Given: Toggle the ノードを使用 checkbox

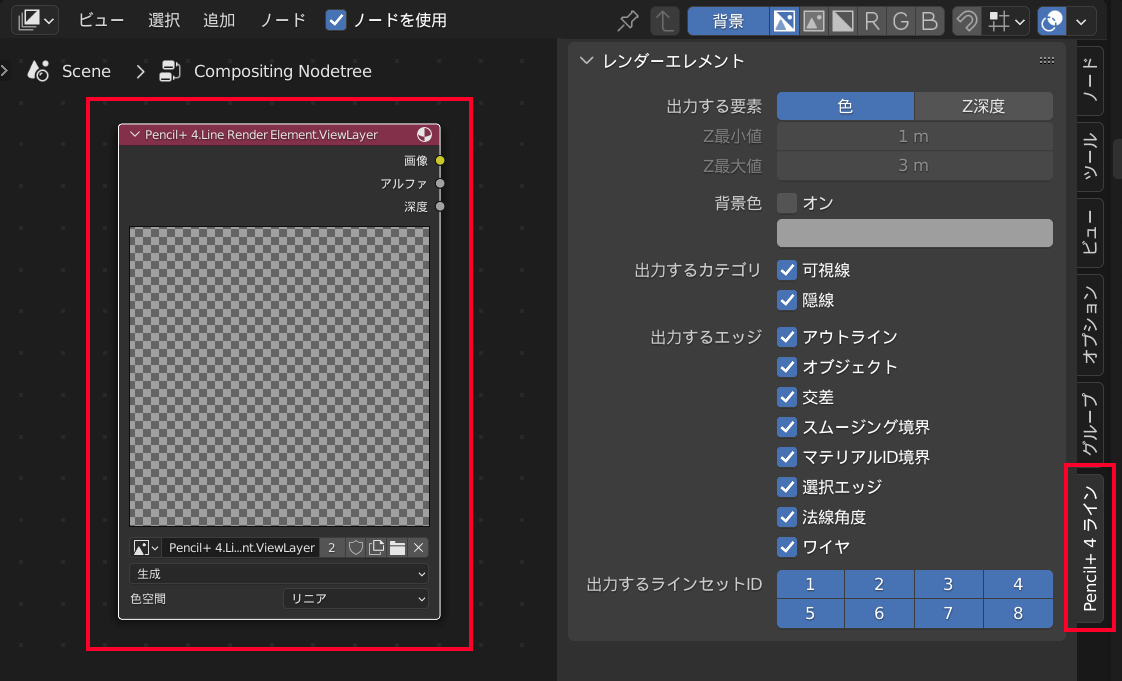Looking at the screenshot, I should click(x=336, y=20).
